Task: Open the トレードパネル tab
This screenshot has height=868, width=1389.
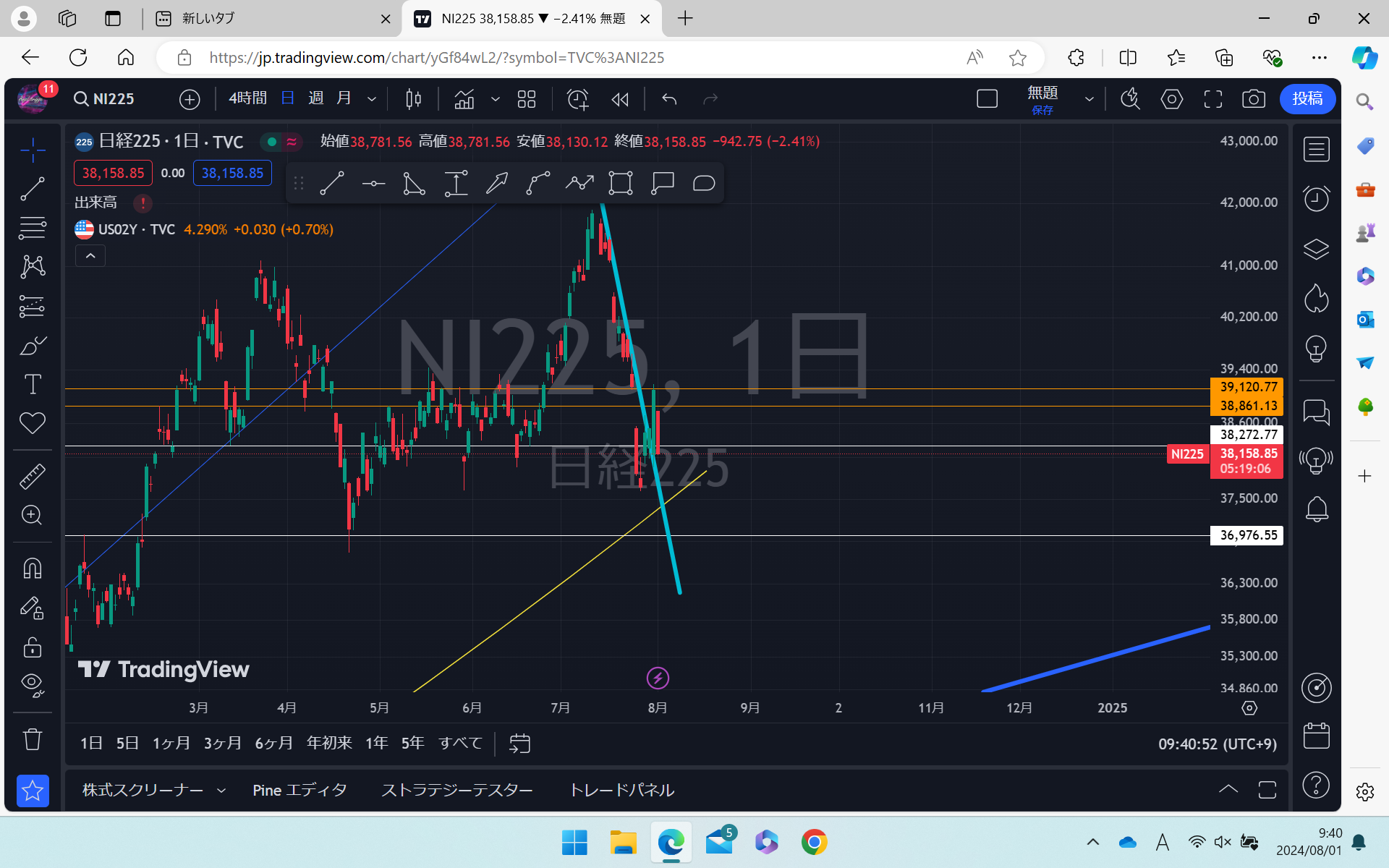Action: [621, 790]
